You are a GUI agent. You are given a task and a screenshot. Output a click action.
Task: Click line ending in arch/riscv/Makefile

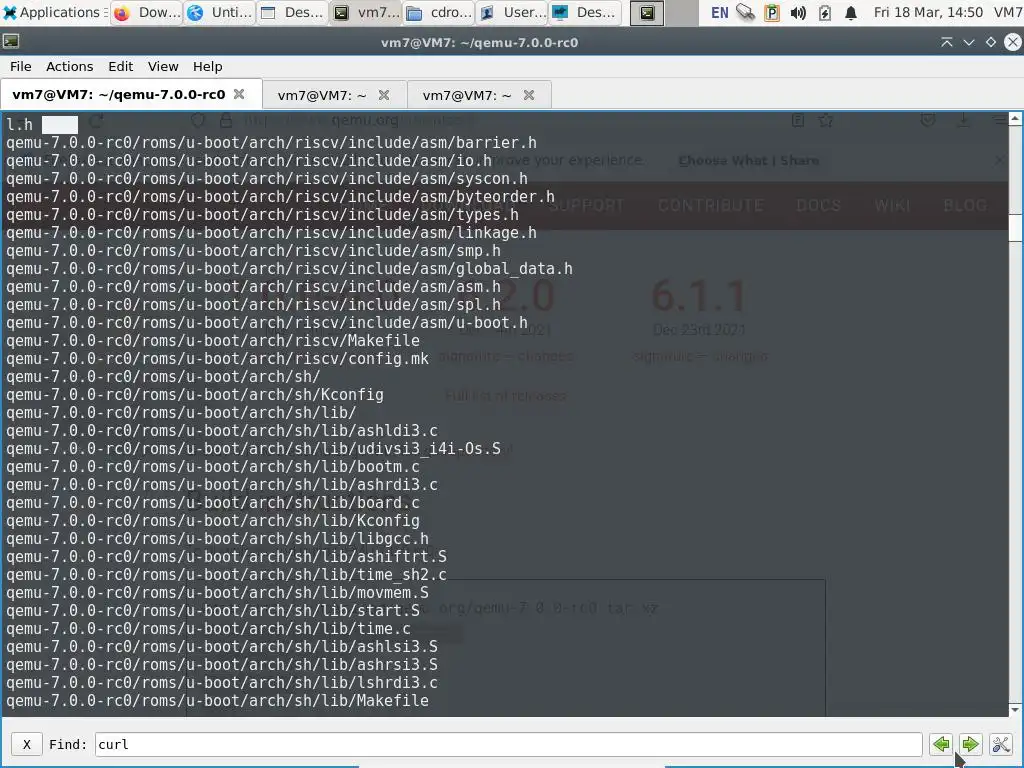213,340
